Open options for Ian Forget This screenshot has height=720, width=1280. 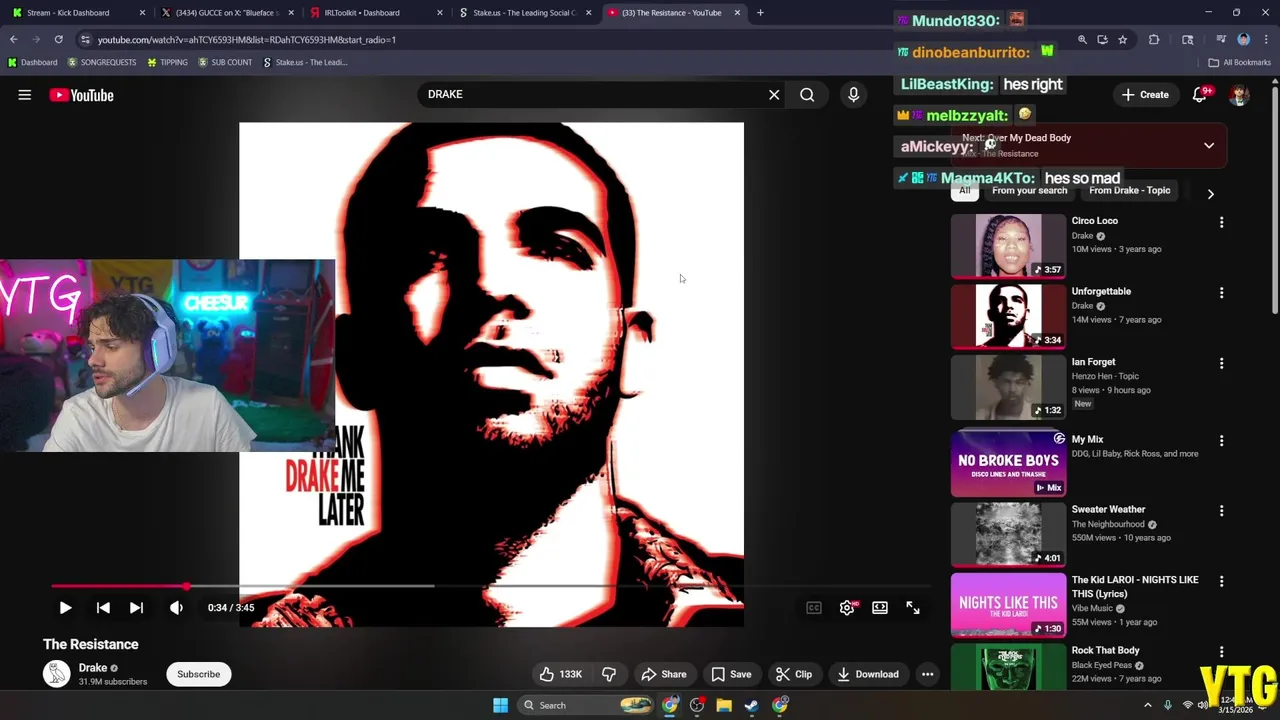click(1221, 364)
